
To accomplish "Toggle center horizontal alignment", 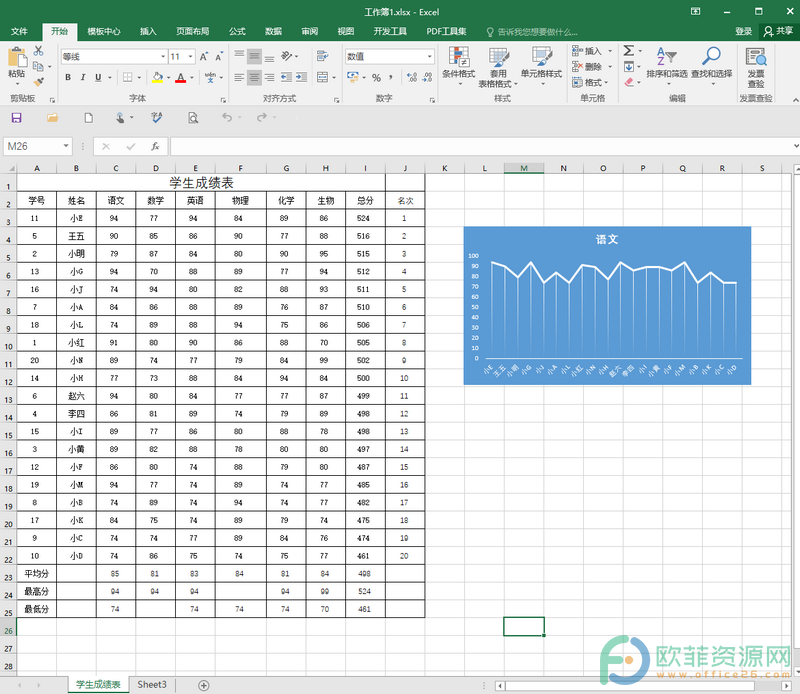I will pyautogui.click(x=254, y=77).
